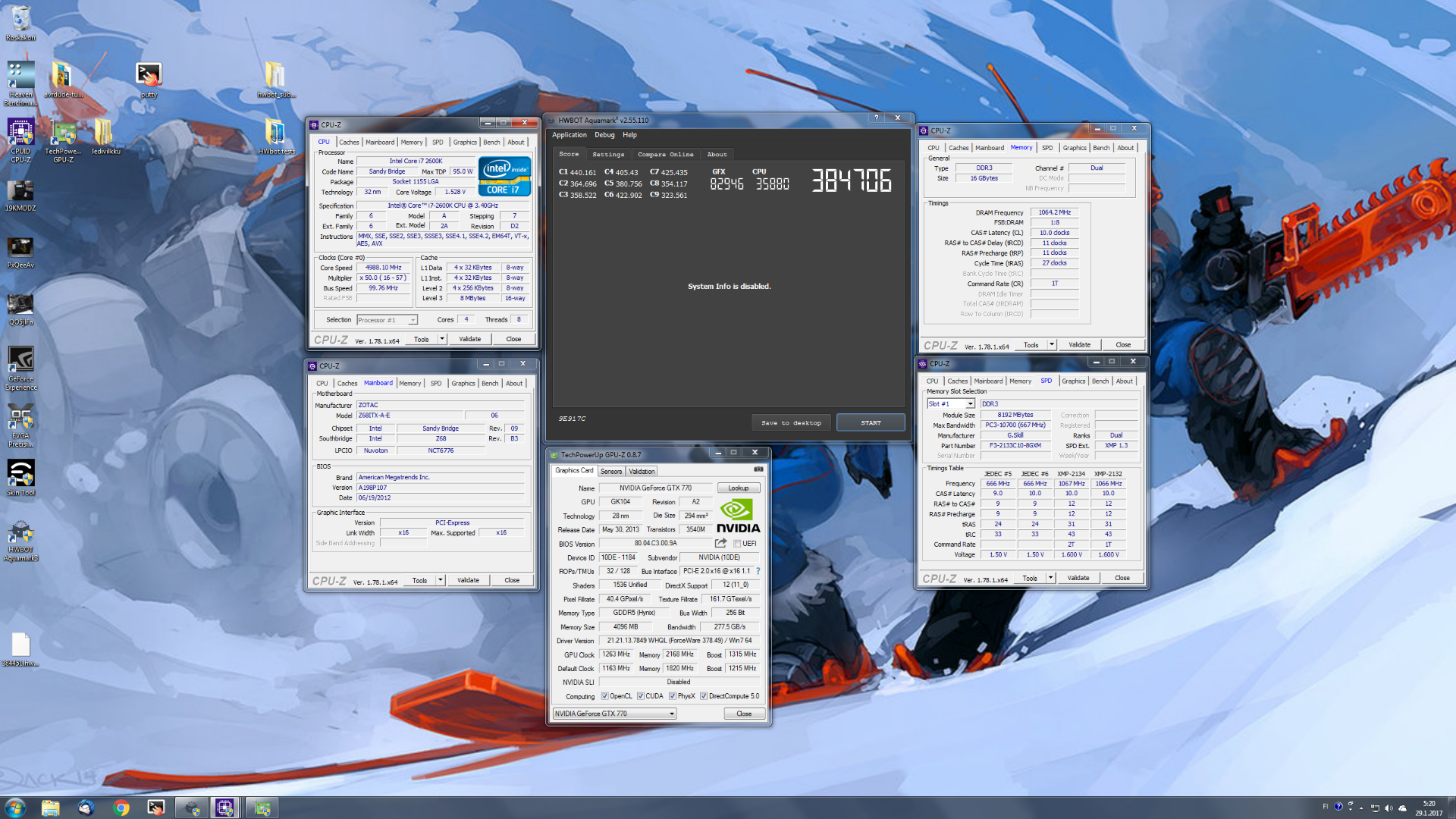1456x819 pixels.
Task: Launch Google Chrome from the taskbar
Action: [x=121, y=808]
